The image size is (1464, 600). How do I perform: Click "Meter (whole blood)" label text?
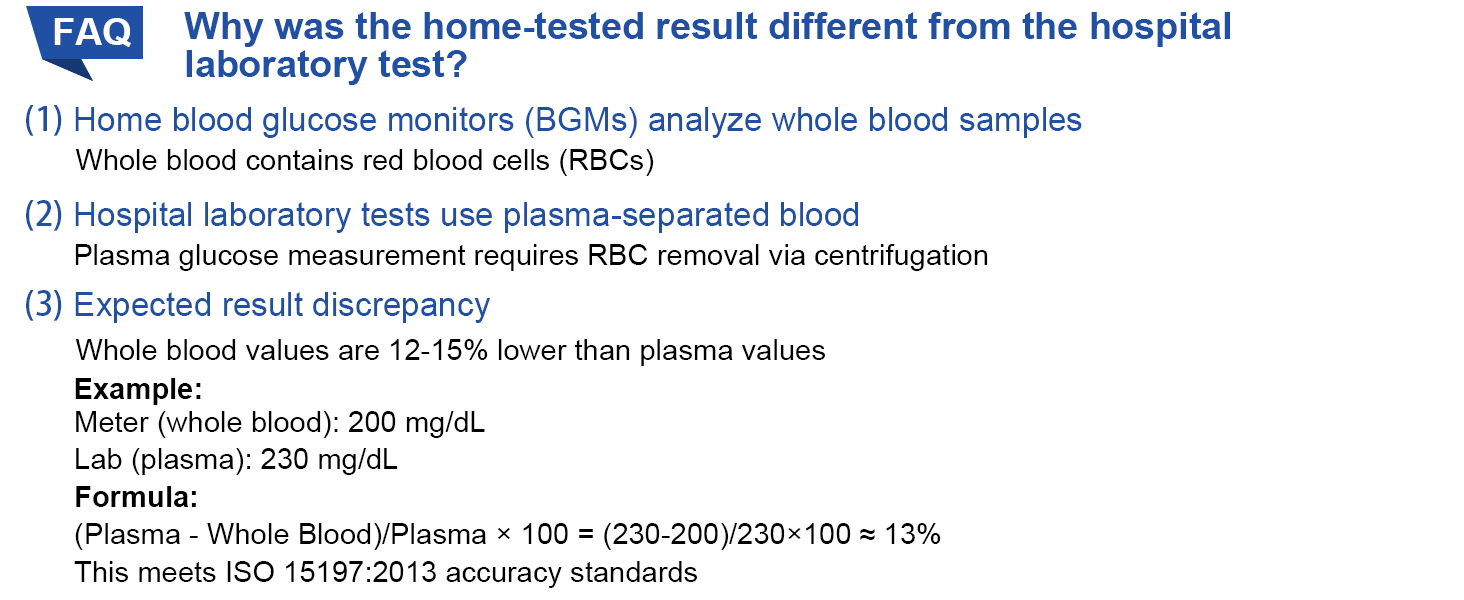pyautogui.click(x=205, y=423)
